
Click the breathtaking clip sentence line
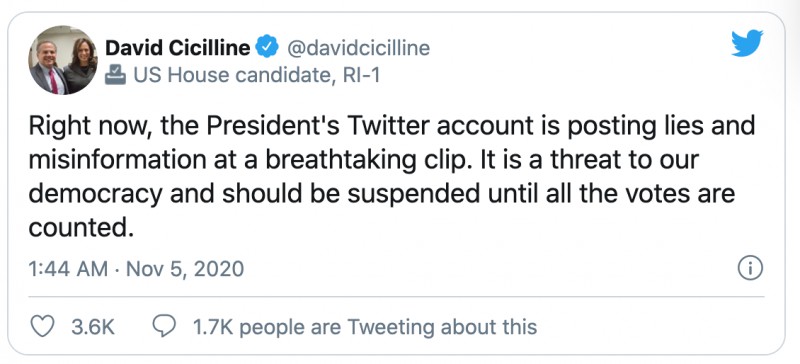pos(363,160)
